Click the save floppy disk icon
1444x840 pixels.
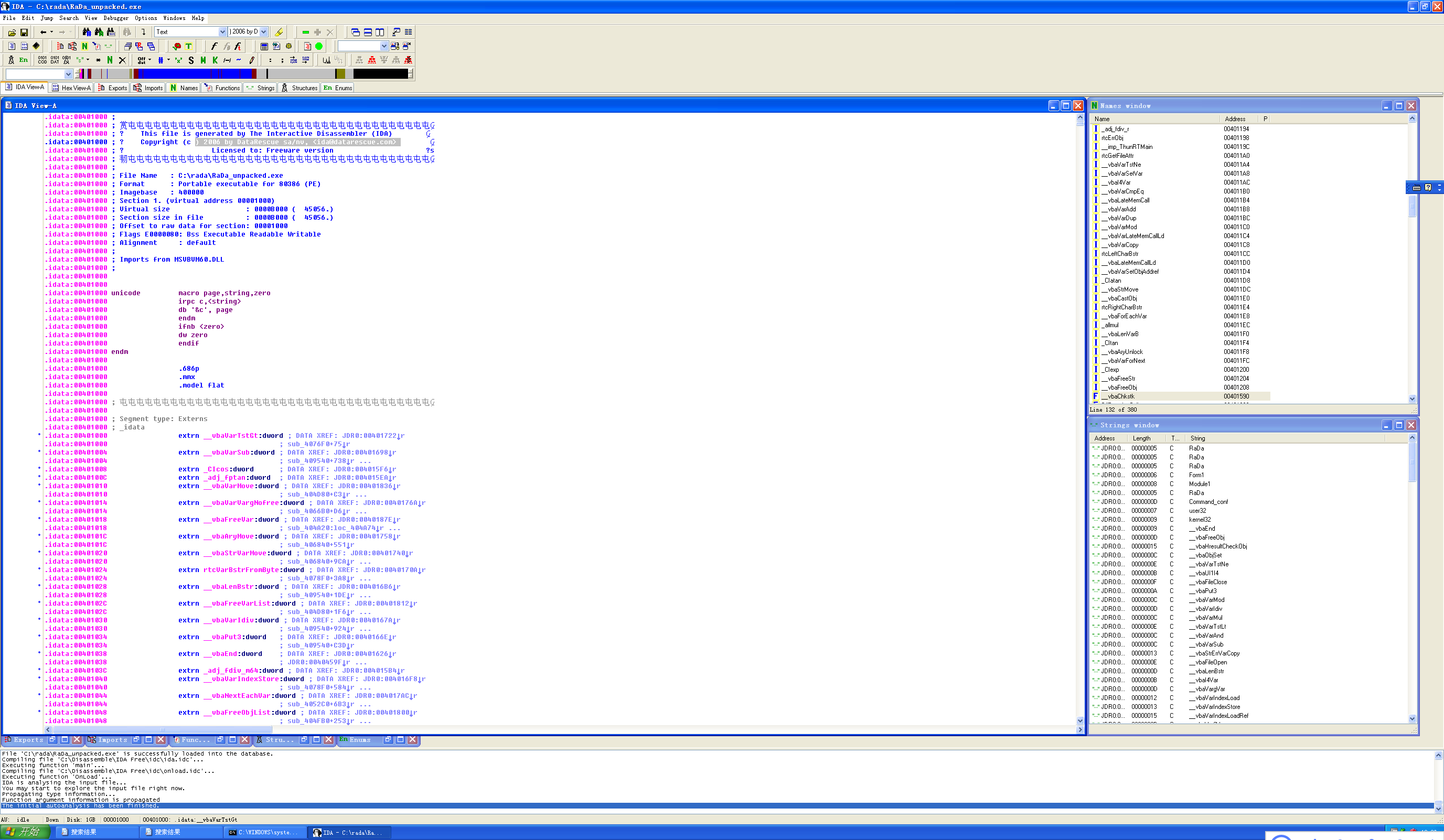(x=24, y=32)
